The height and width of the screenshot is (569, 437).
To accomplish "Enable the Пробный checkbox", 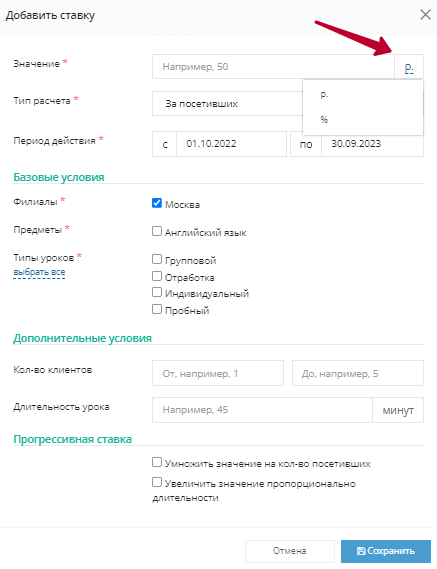I will (157, 309).
